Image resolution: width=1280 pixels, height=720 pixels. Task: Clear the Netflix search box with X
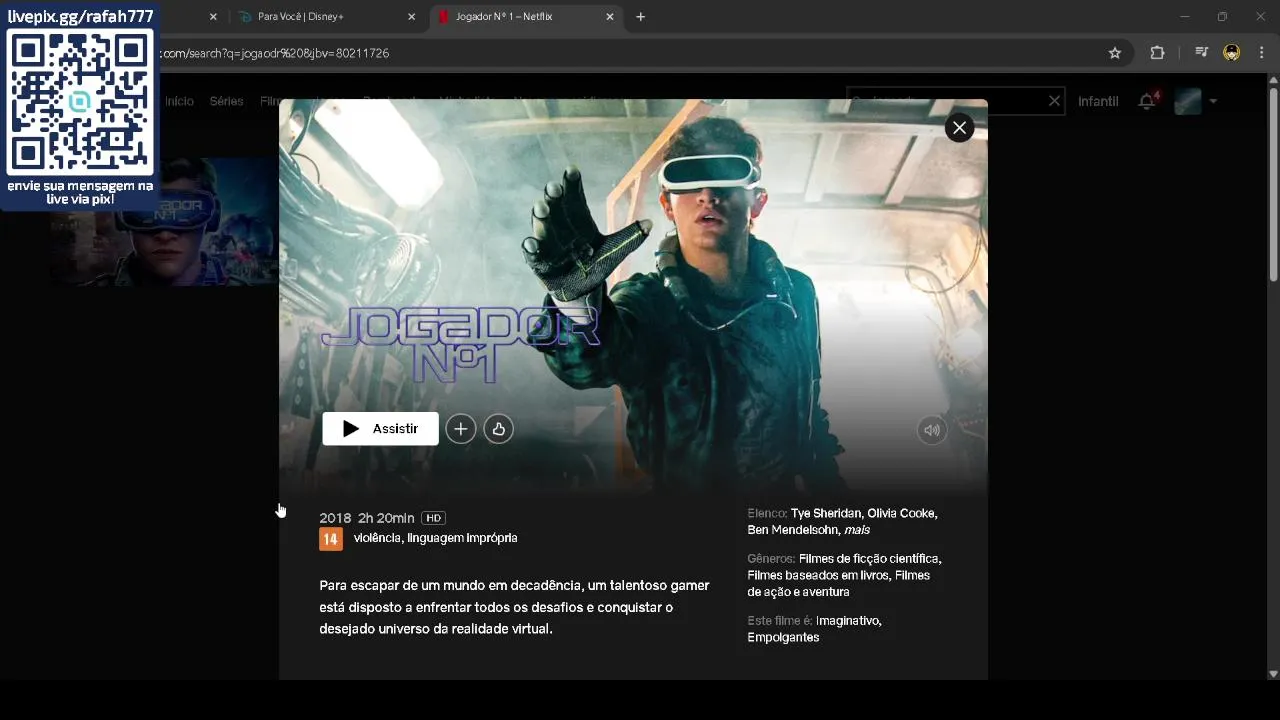click(x=1054, y=101)
